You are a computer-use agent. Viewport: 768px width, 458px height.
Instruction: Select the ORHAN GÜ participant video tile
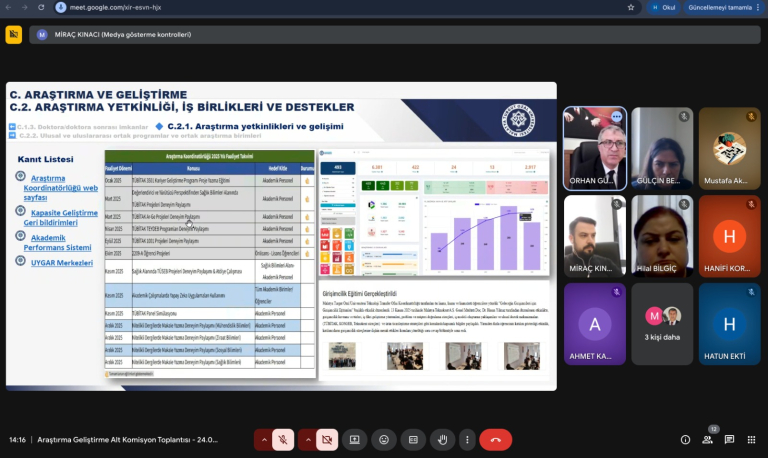tap(595, 147)
